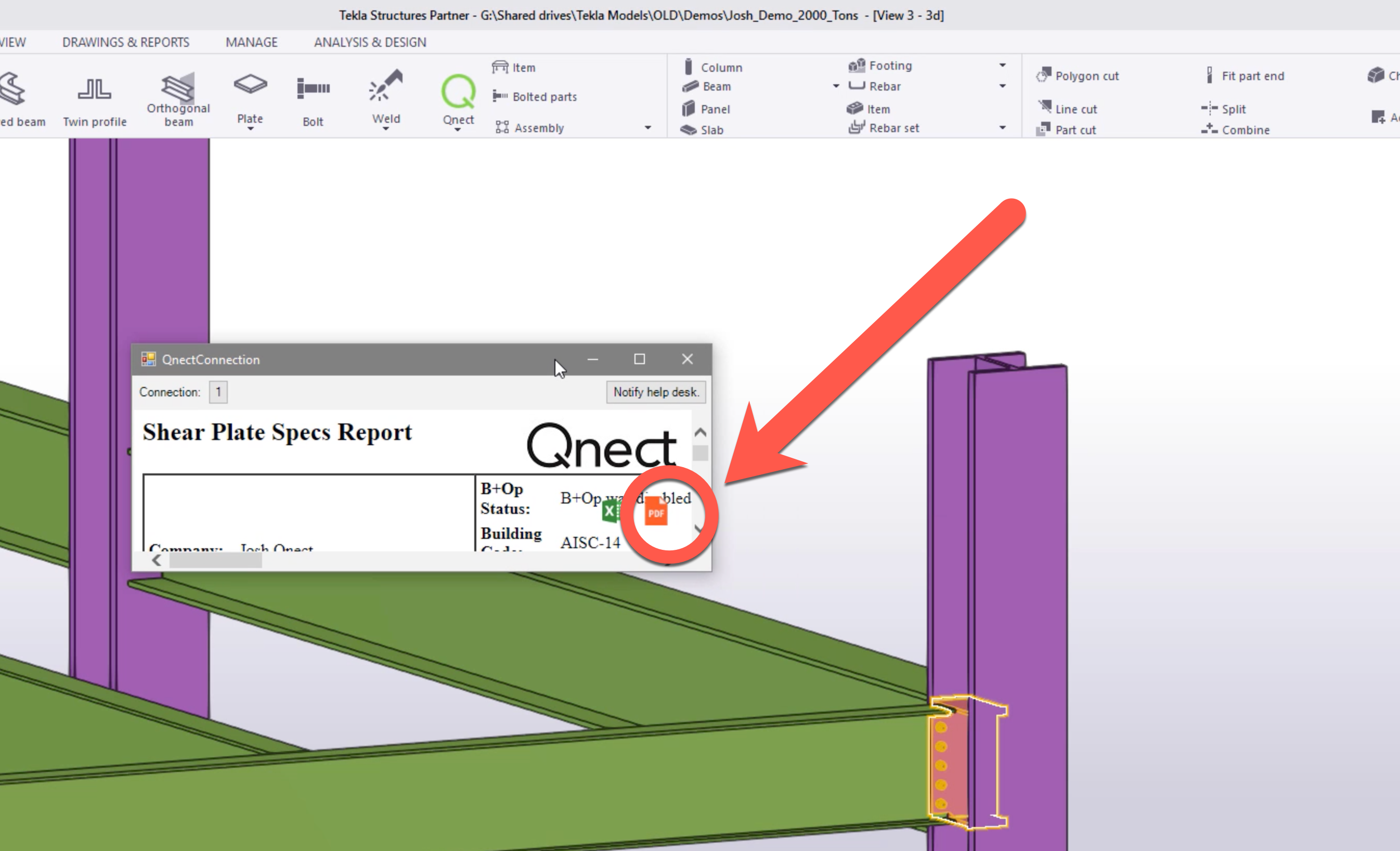Click the Fit part end tool

1245,75
